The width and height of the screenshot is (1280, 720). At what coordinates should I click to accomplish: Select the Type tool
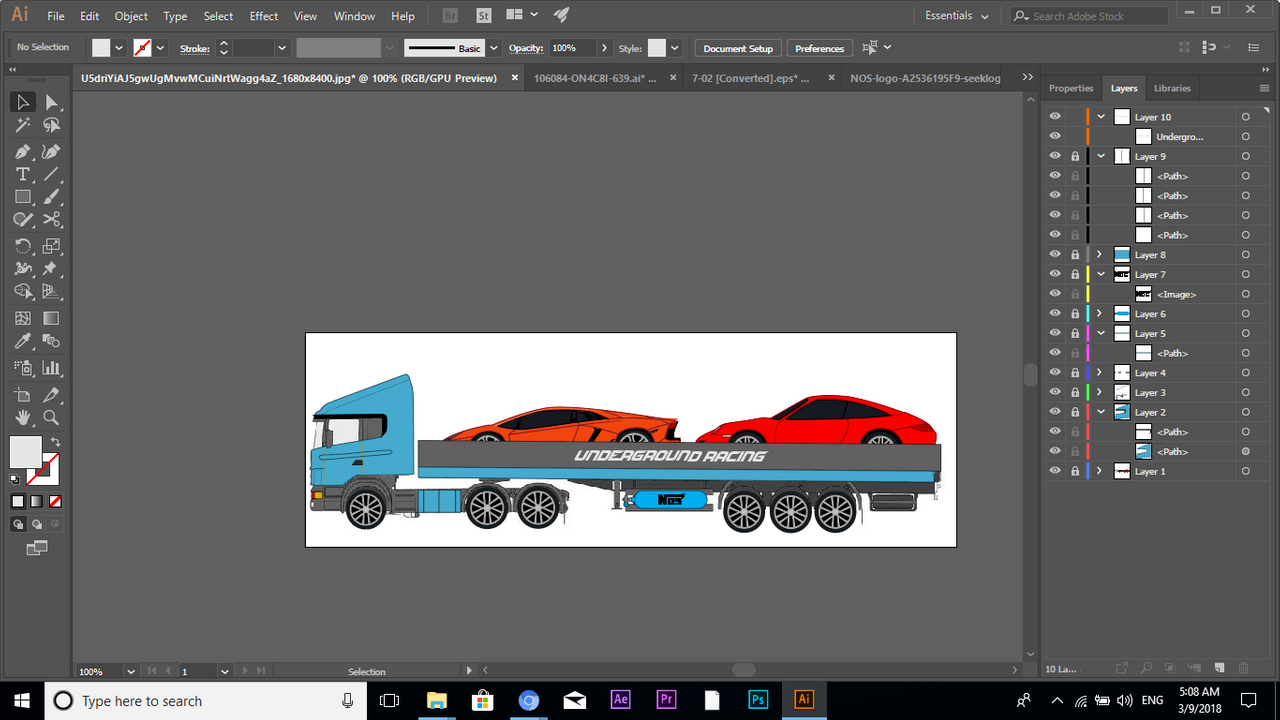(x=23, y=174)
